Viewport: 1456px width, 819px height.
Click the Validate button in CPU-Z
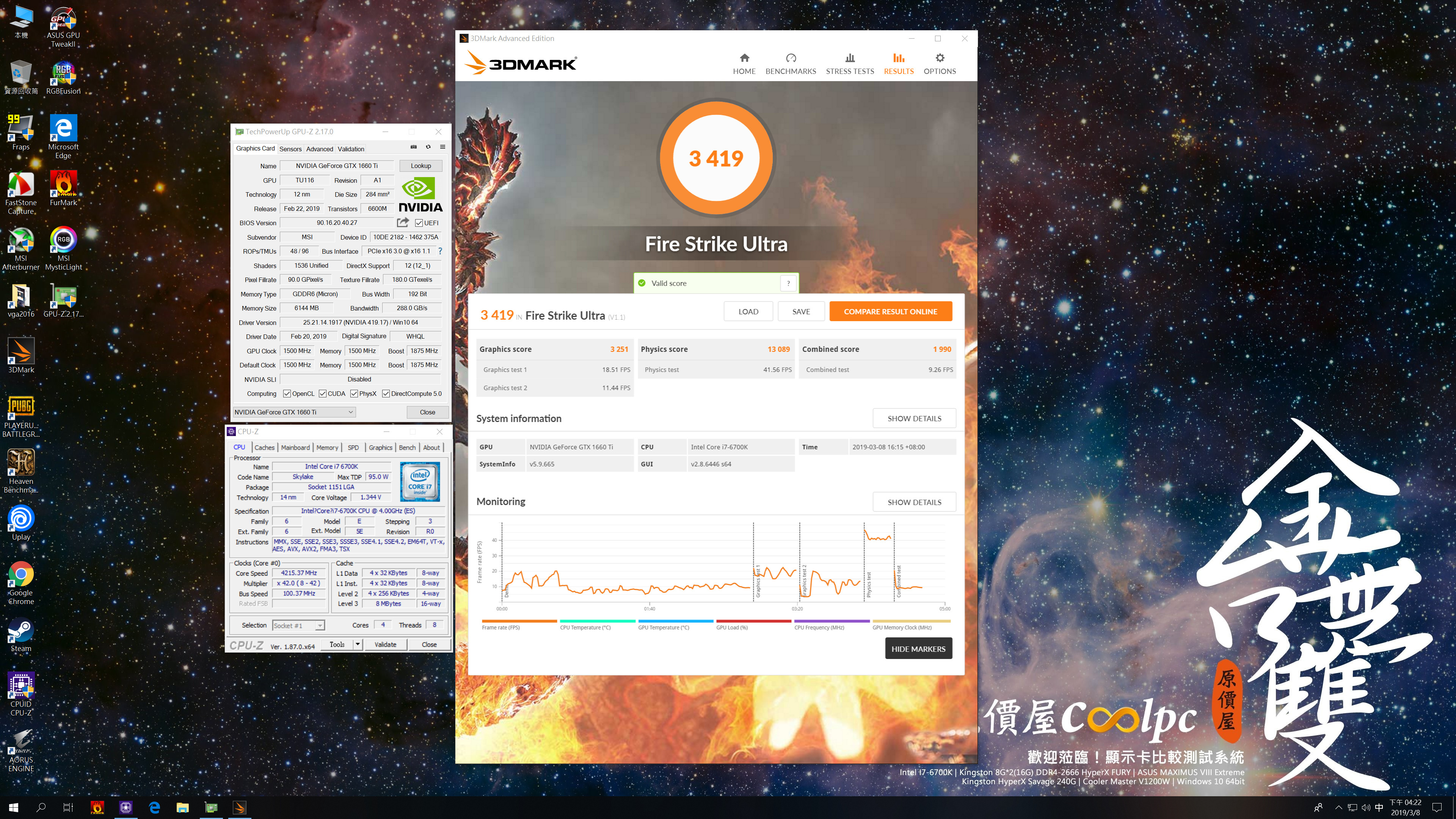tap(386, 644)
